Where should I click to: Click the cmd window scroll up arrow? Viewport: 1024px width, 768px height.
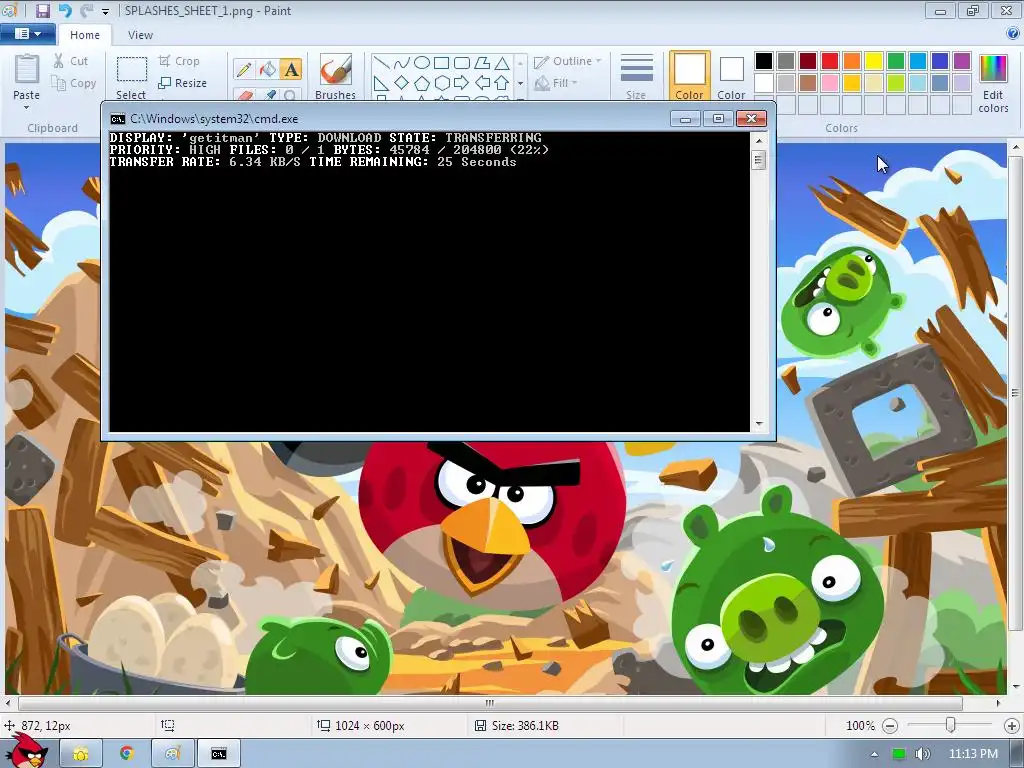point(759,140)
